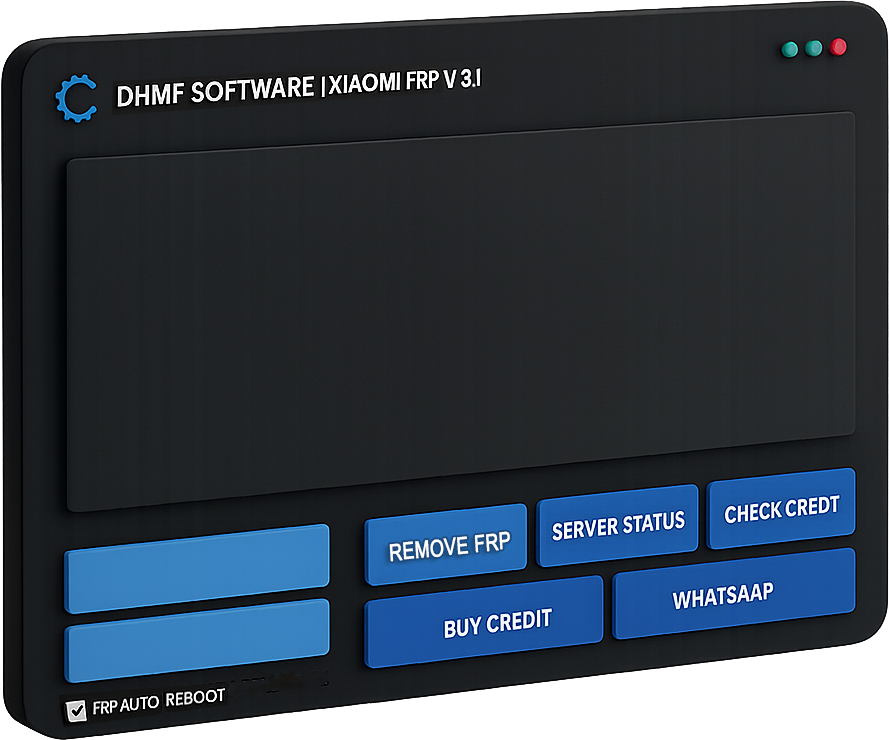Screen dimensions: 889x740
Task: Click the upper blue field at bottom left
Action: 197,568
